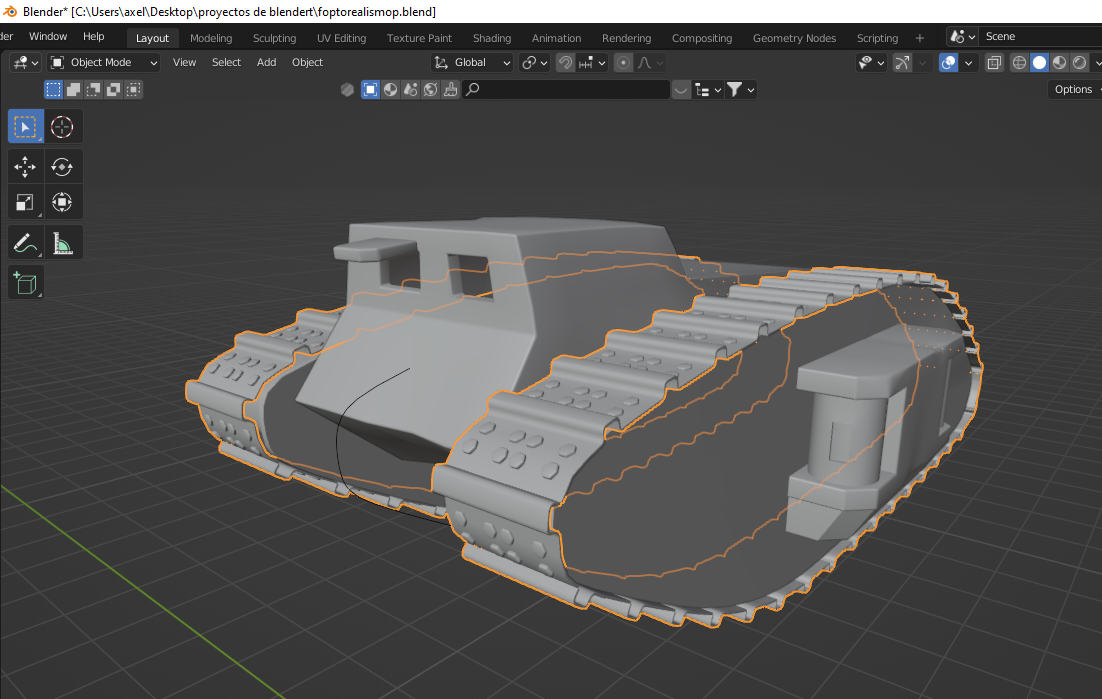Toggle snapping magnet
1102x699 pixels.
tap(565, 63)
